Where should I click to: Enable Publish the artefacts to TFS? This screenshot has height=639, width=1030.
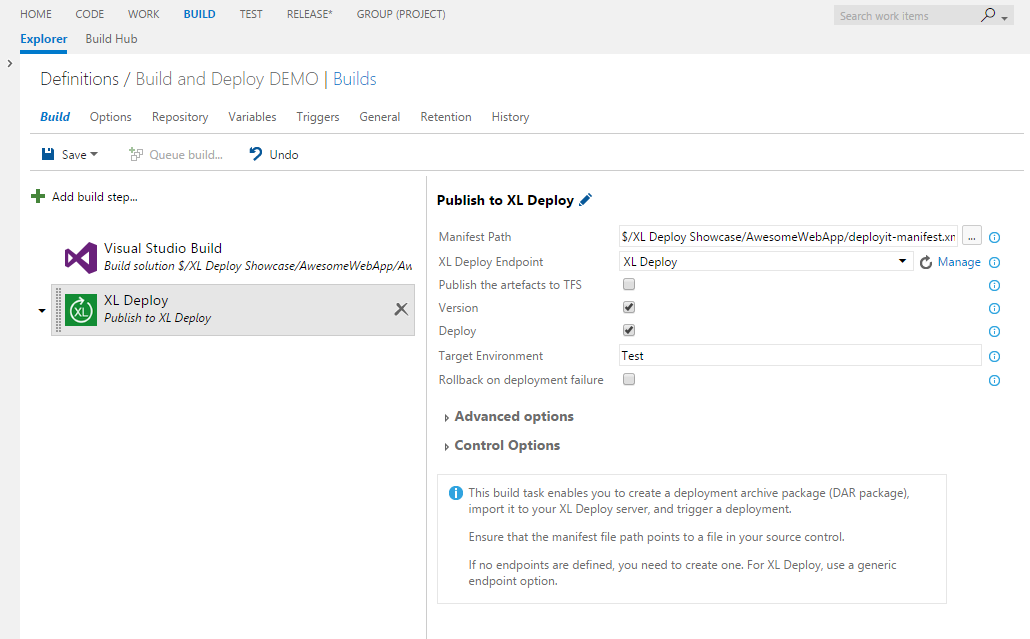click(x=629, y=285)
